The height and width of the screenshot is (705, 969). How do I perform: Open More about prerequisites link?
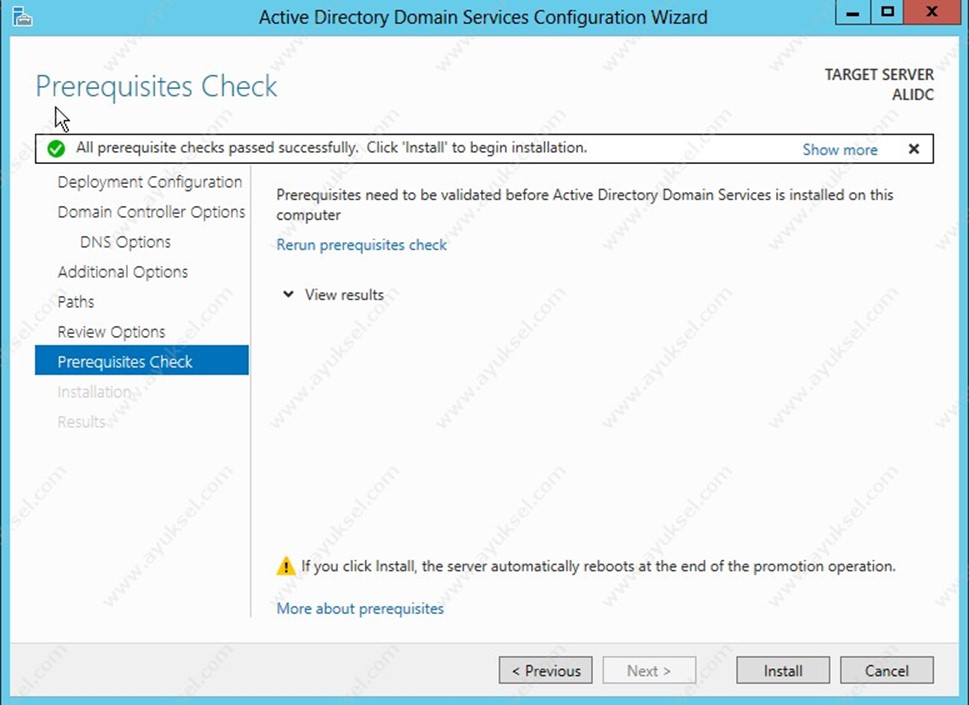click(x=360, y=609)
